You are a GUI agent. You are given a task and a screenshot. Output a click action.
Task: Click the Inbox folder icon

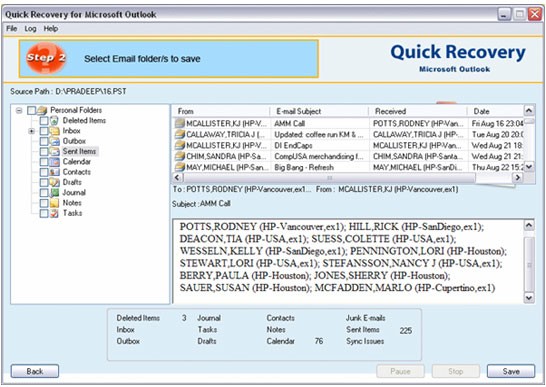tap(54, 131)
